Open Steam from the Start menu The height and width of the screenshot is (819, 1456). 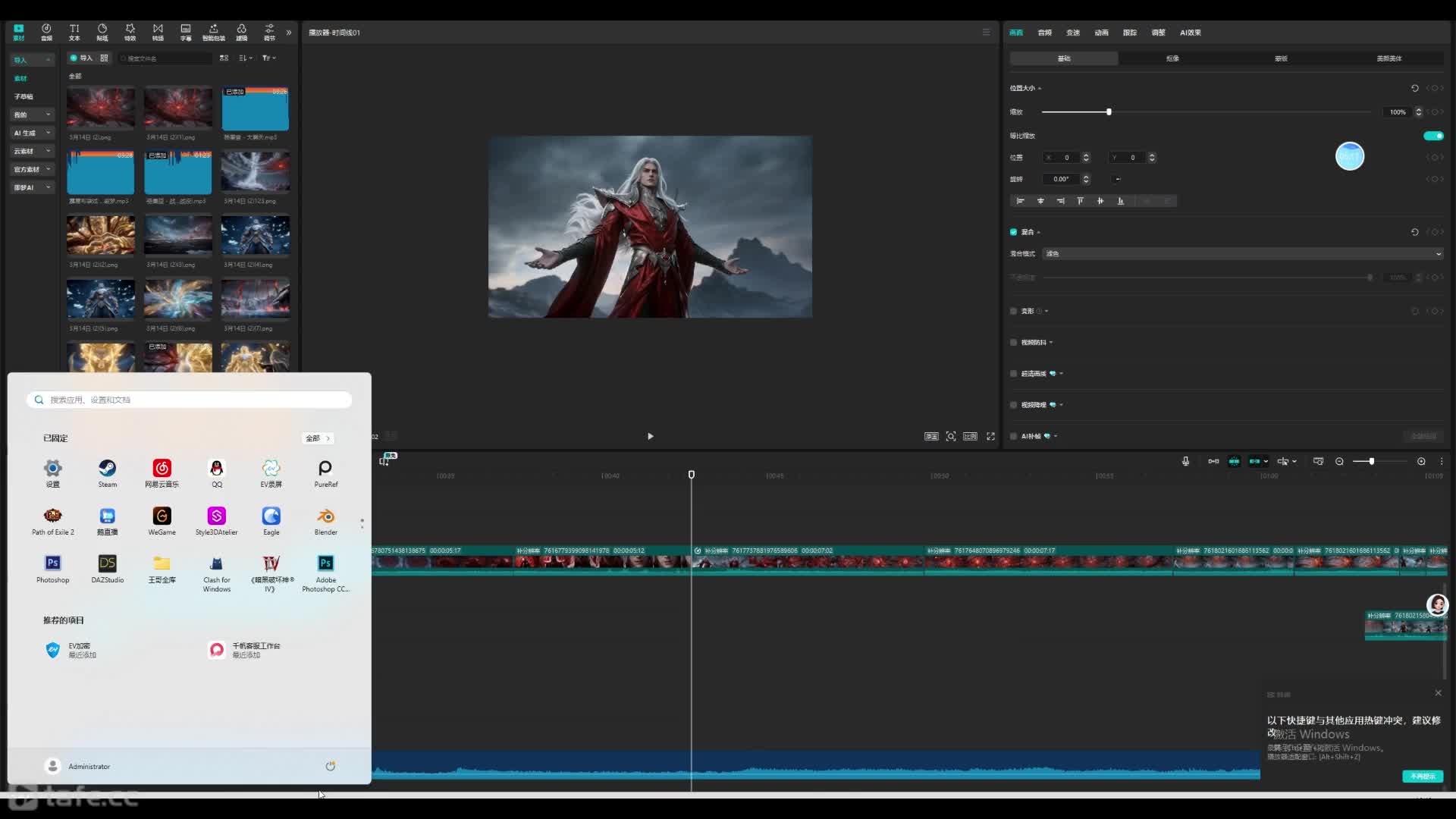tap(107, 473)
